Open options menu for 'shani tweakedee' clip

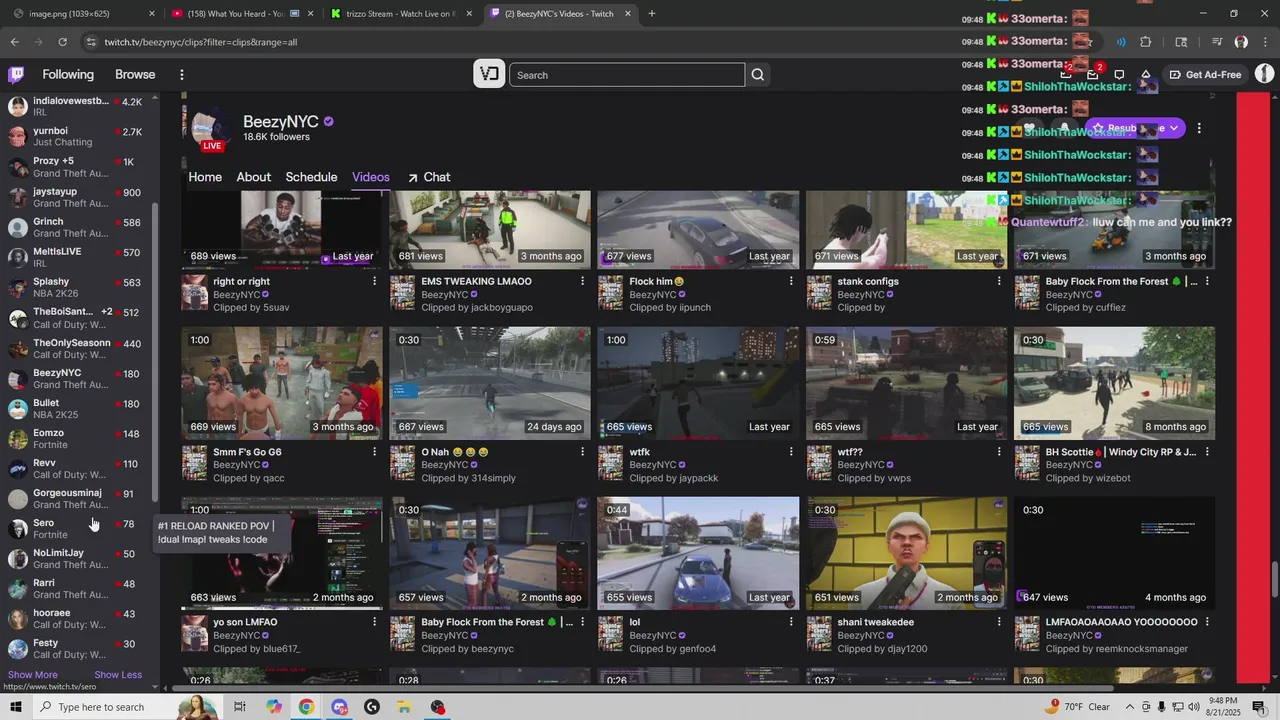point(999,623)
